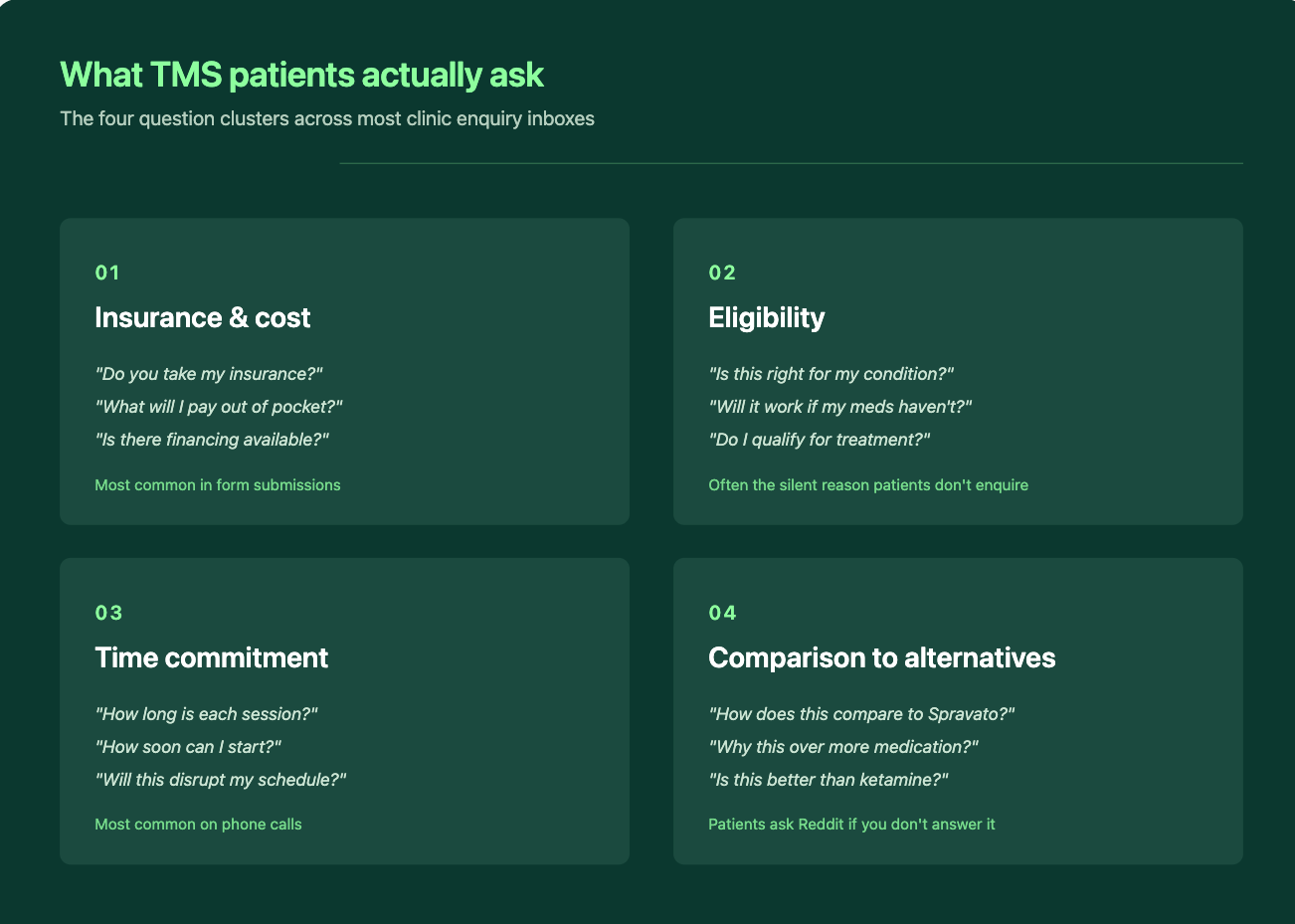This screenshot has height=924, width=1295.
Task: Click the subtitle about four question clusters
Action: point(327,119)
